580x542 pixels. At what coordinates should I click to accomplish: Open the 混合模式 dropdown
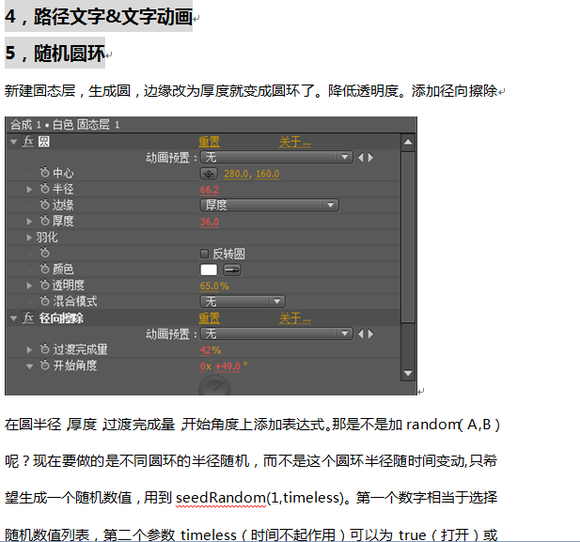coord(242,302)
